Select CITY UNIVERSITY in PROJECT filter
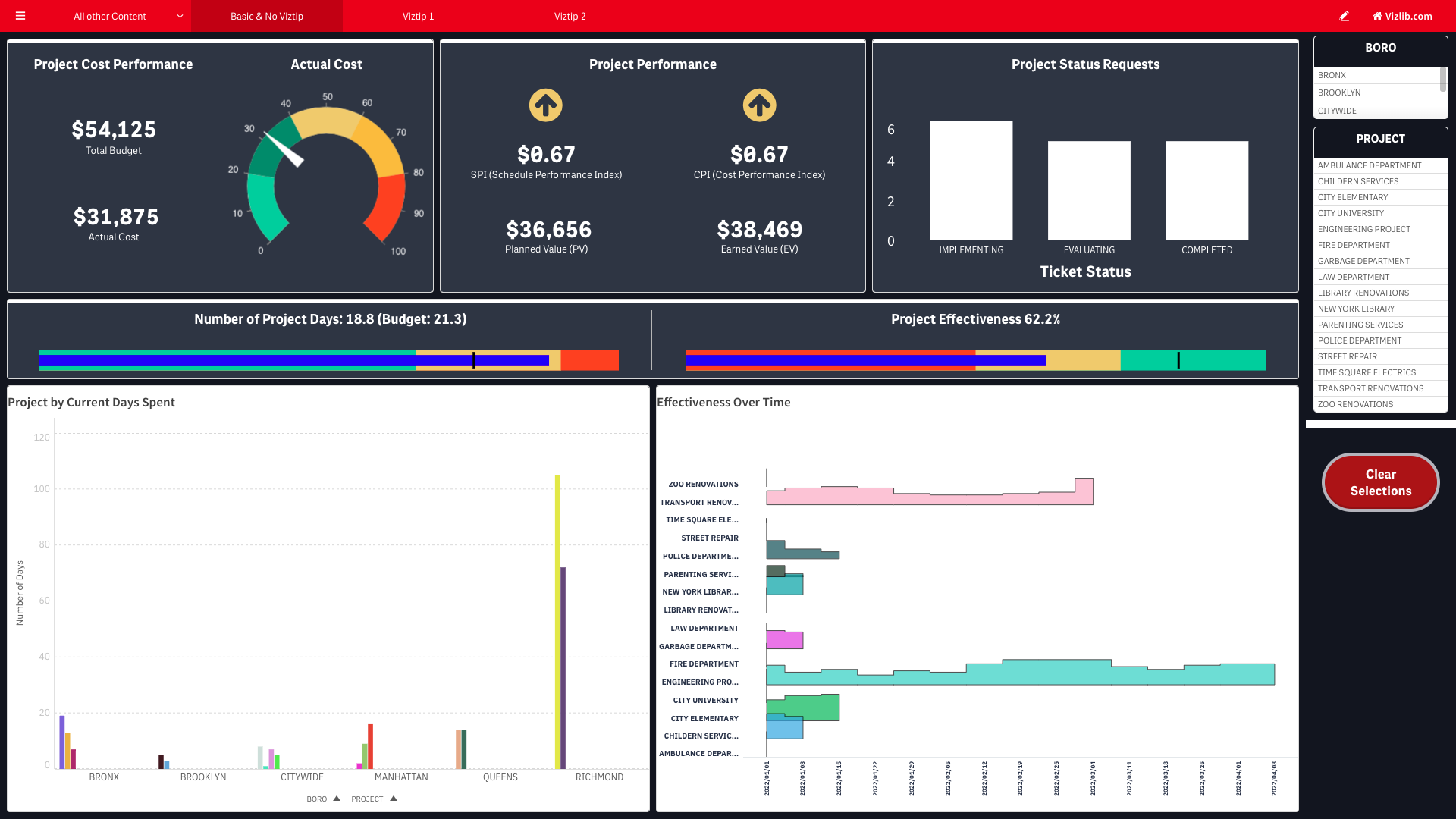 (1380, 213)
